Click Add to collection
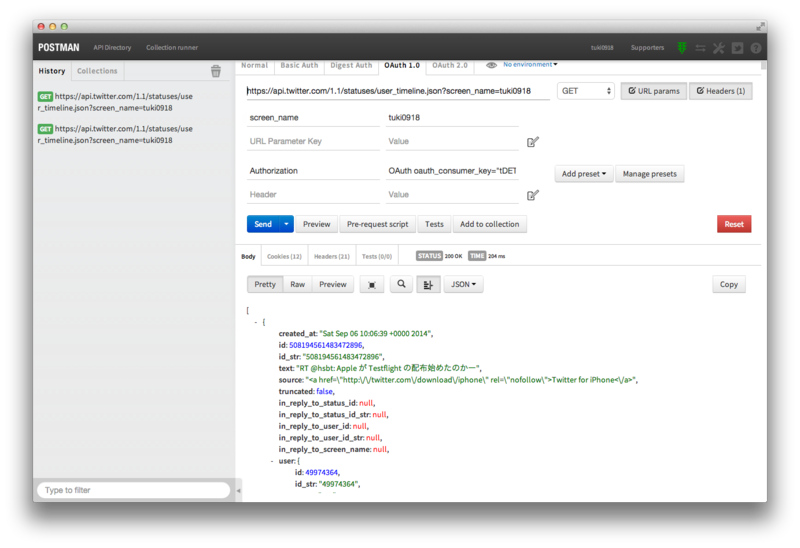Image resolution: width=800 pixels, height=548 pixels. [490, 224]
